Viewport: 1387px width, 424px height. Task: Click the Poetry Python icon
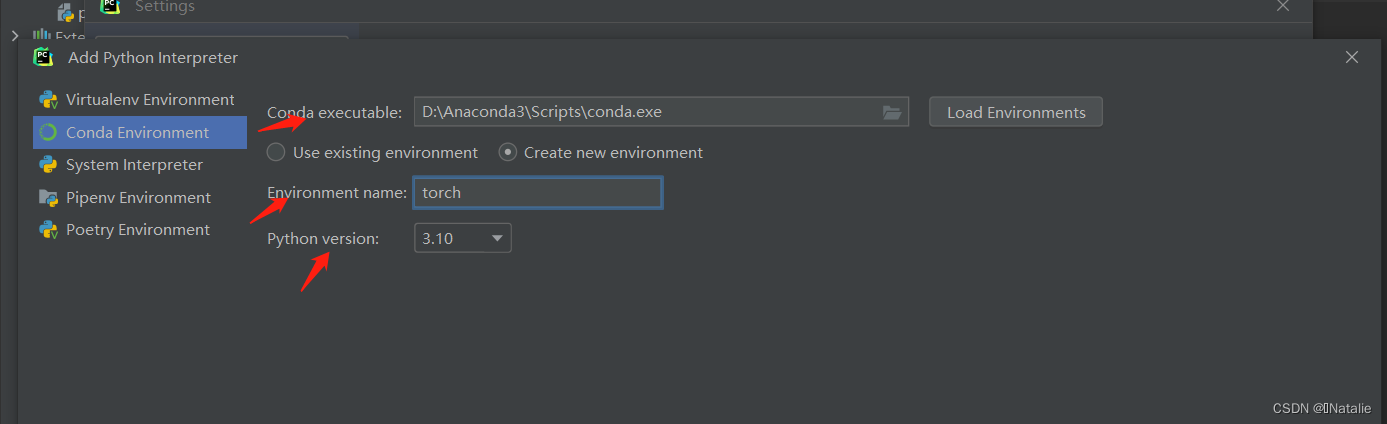(x=48, y=230)
